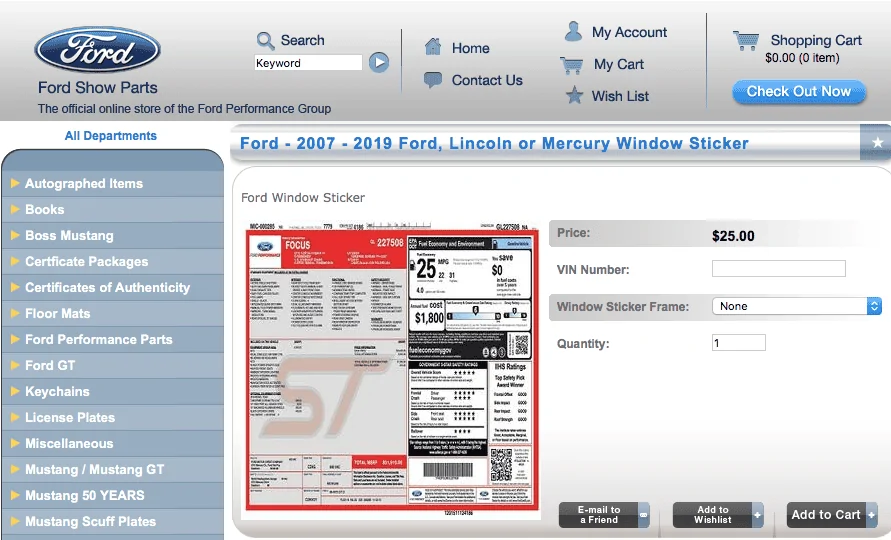Screen dimensions: 891x540
Task: Open the Home link
Action: coord(471,48)
